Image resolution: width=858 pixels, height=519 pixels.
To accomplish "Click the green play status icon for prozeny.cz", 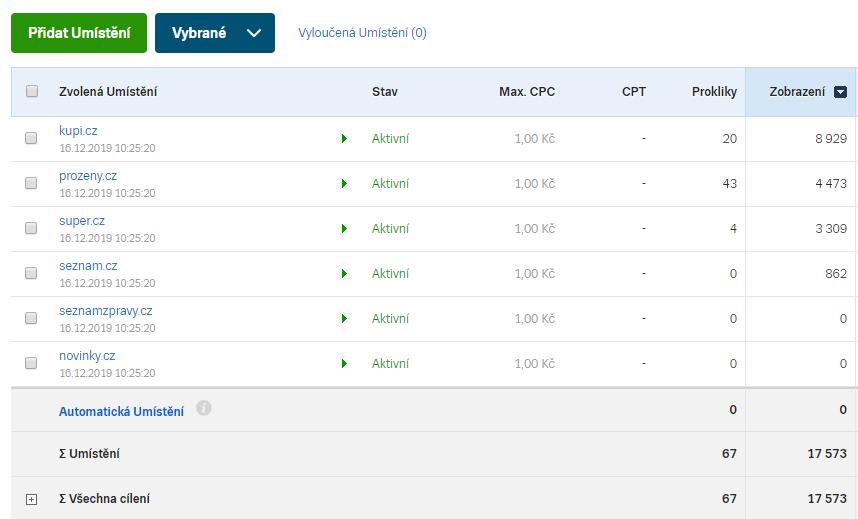I will click(x=344, y=183).
